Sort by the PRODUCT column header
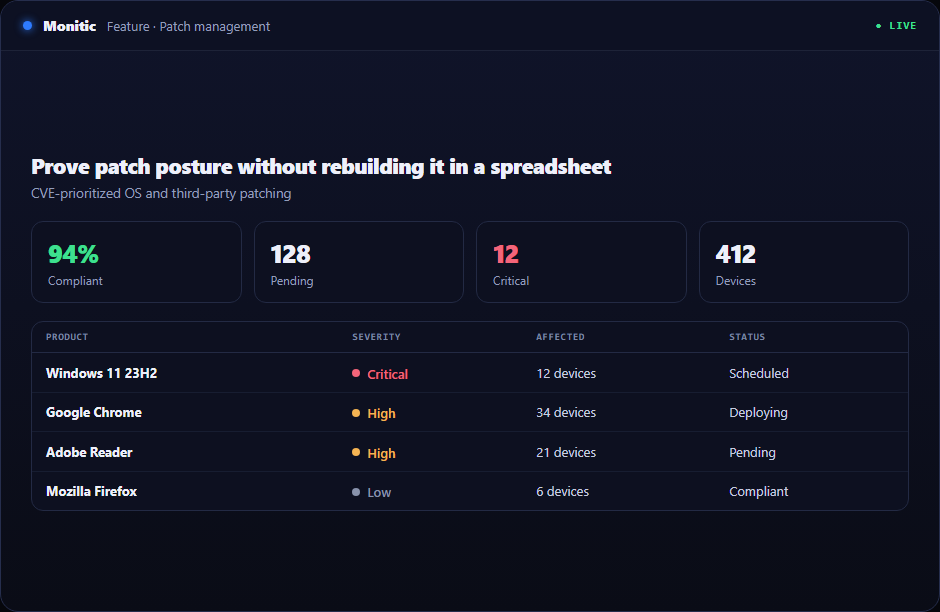This screenshot has height=612, width=940. click(67, 337)
